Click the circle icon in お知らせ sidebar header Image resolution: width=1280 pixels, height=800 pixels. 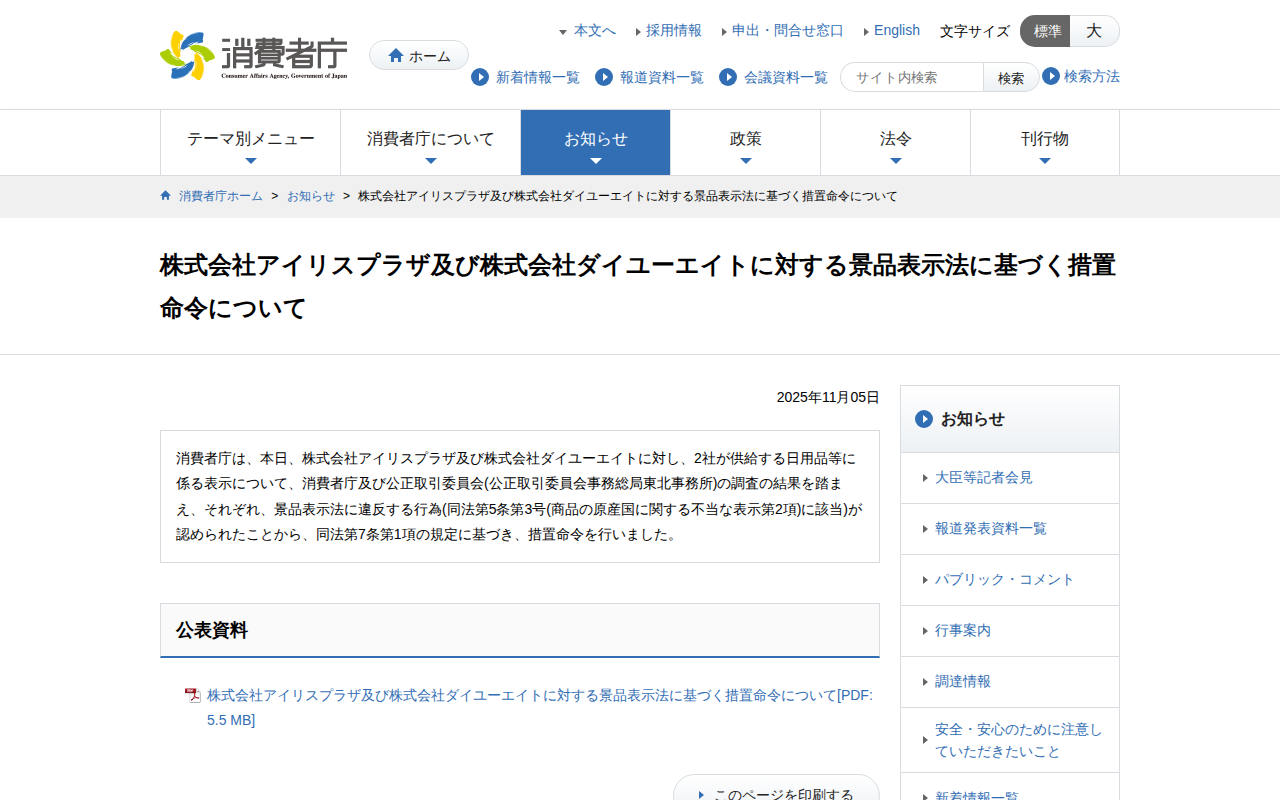click(924, 419)
